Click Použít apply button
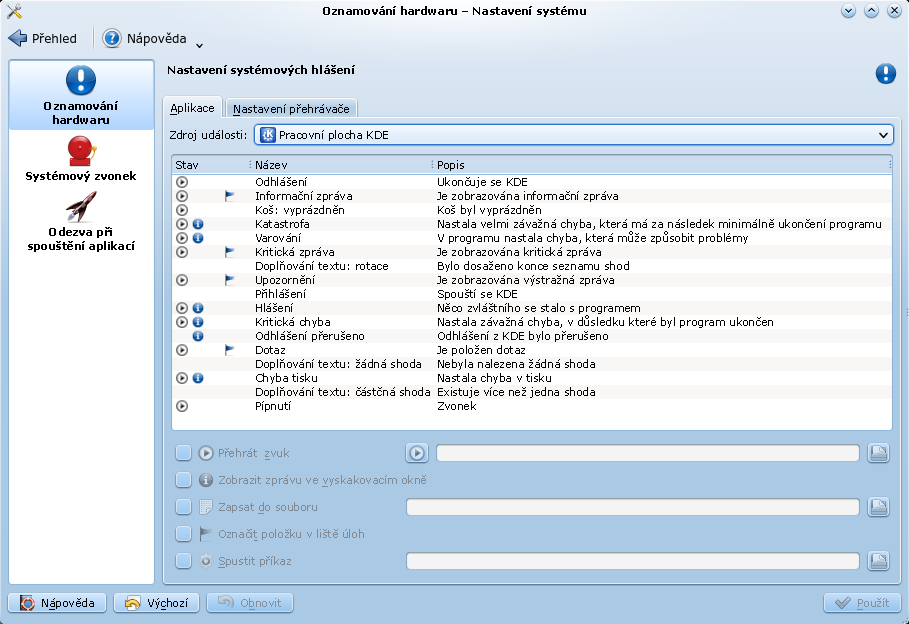The image size is (909, 624). (862, 603)
